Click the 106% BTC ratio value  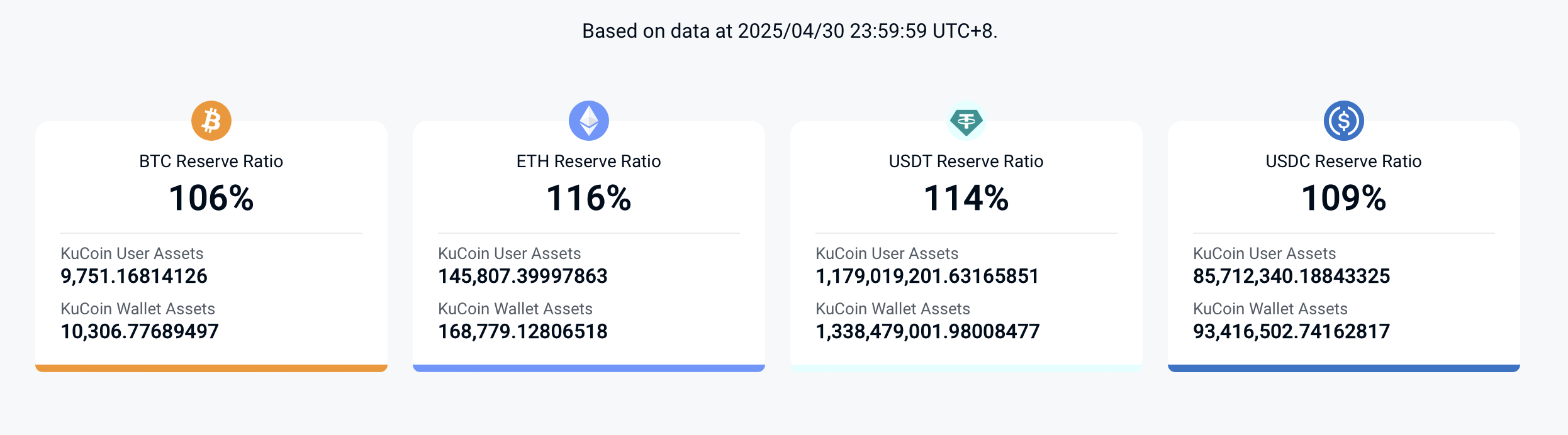[211, 198]
